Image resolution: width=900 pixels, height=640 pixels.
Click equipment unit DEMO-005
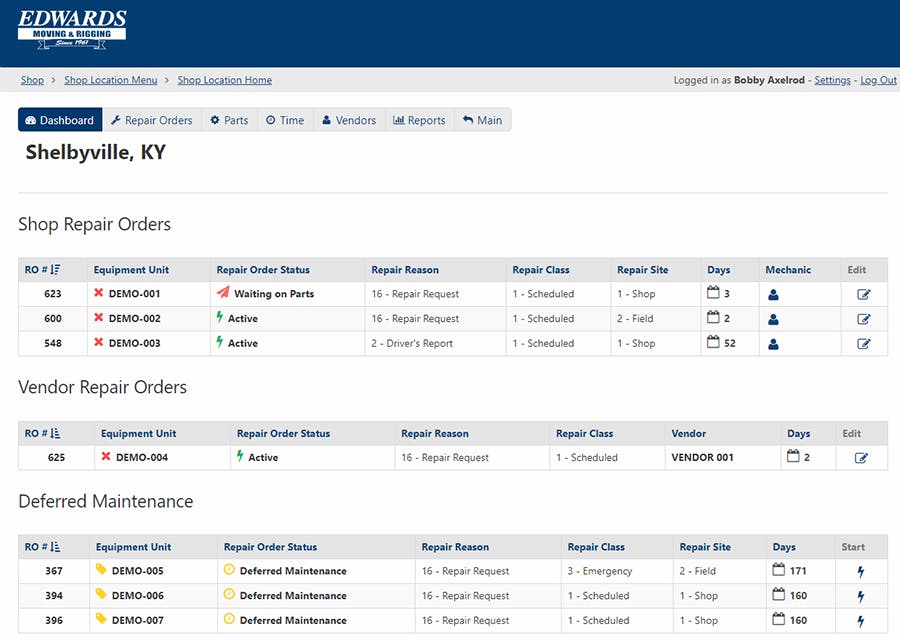138,571
